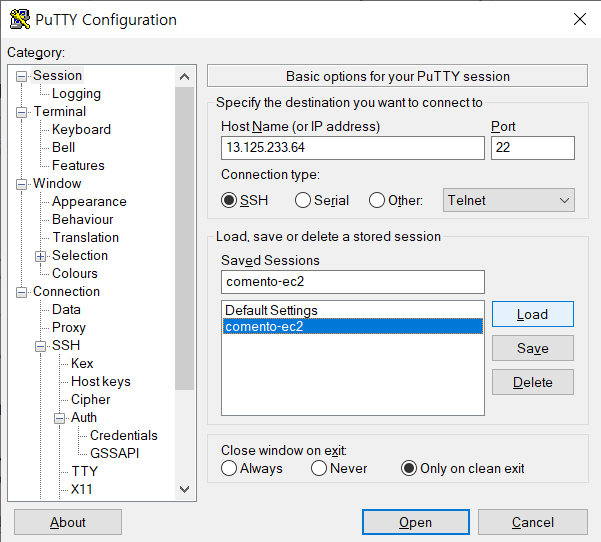
Task: Open the GSSAPI category
Action: (x=115, y=454)
